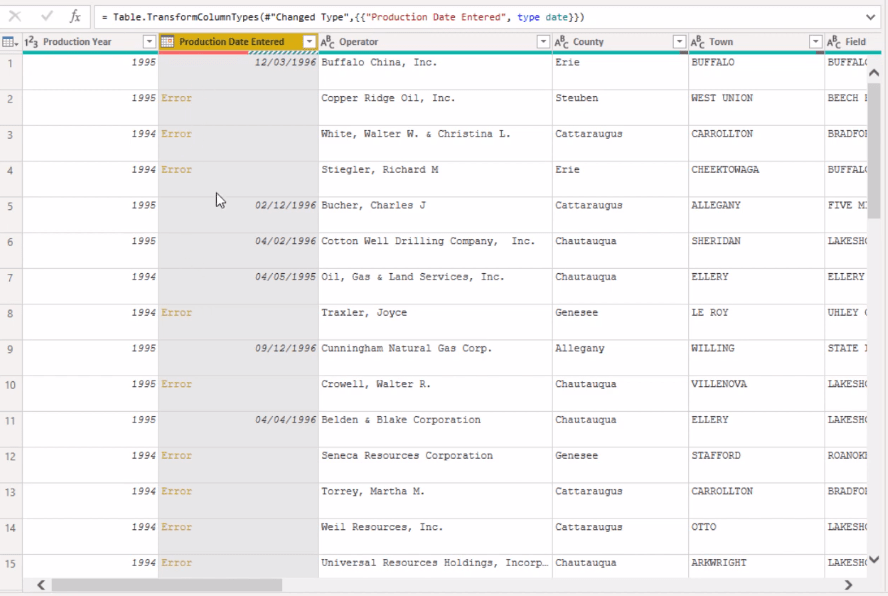Click the vertical scrollbar down arrow
The height and width of the screenshot is (596, 888).
(874, 559)
